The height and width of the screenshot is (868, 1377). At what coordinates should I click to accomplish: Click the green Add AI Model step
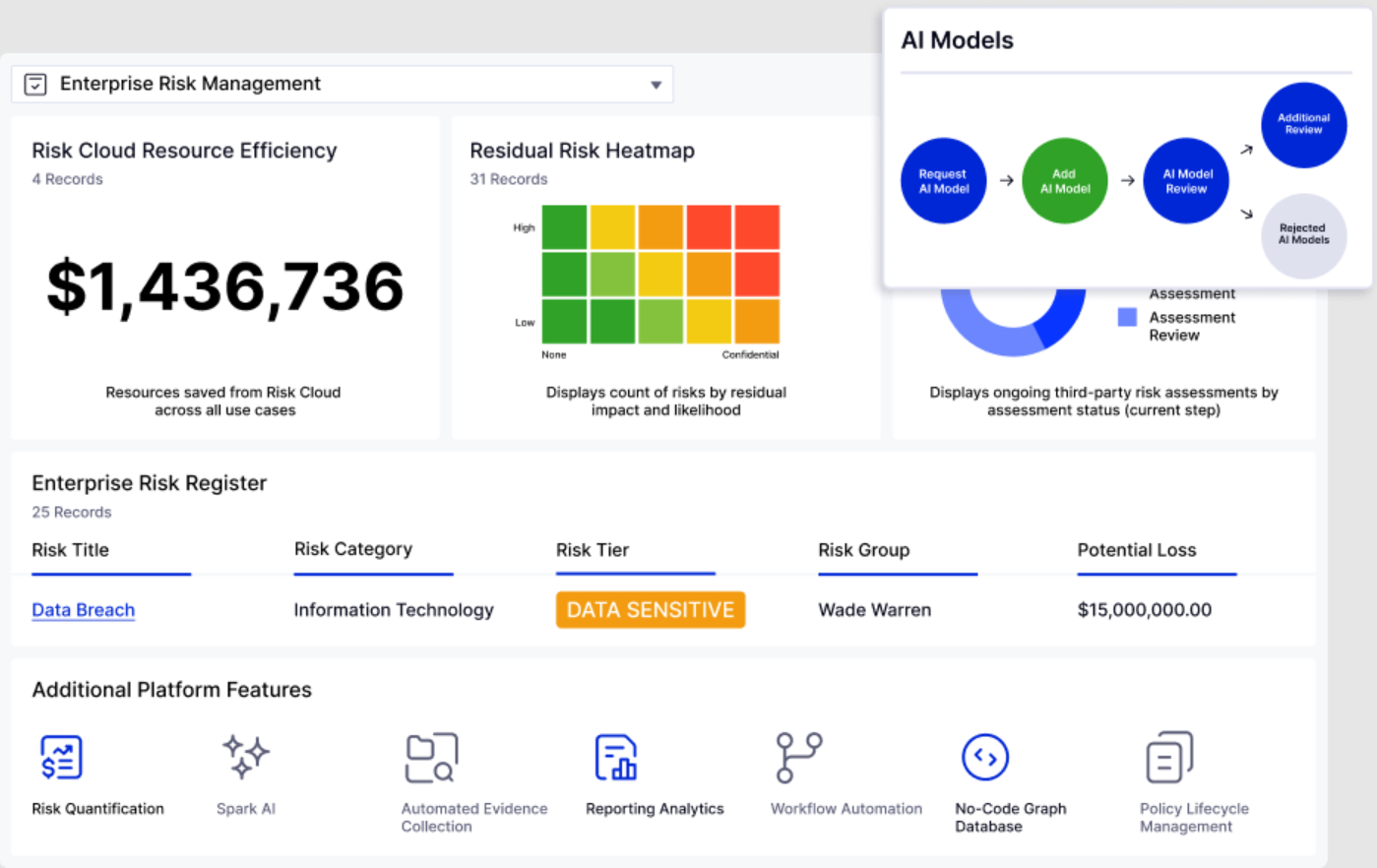pyautogui.click(x=1065, y=181)
